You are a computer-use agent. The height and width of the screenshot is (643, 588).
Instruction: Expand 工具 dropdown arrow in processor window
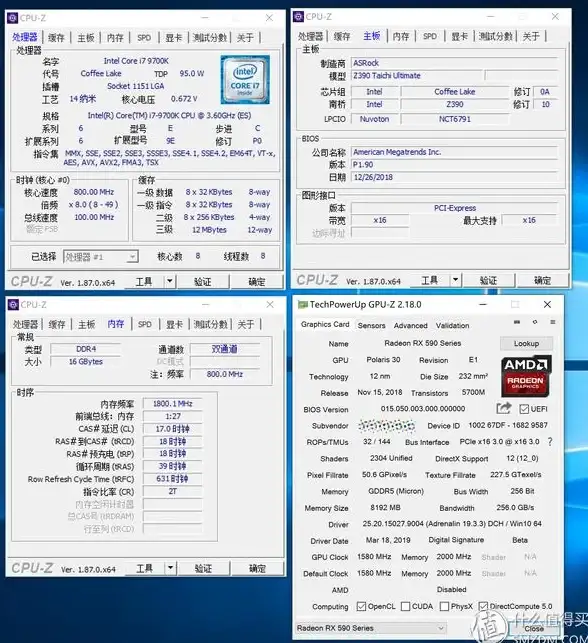coord(170,281)
